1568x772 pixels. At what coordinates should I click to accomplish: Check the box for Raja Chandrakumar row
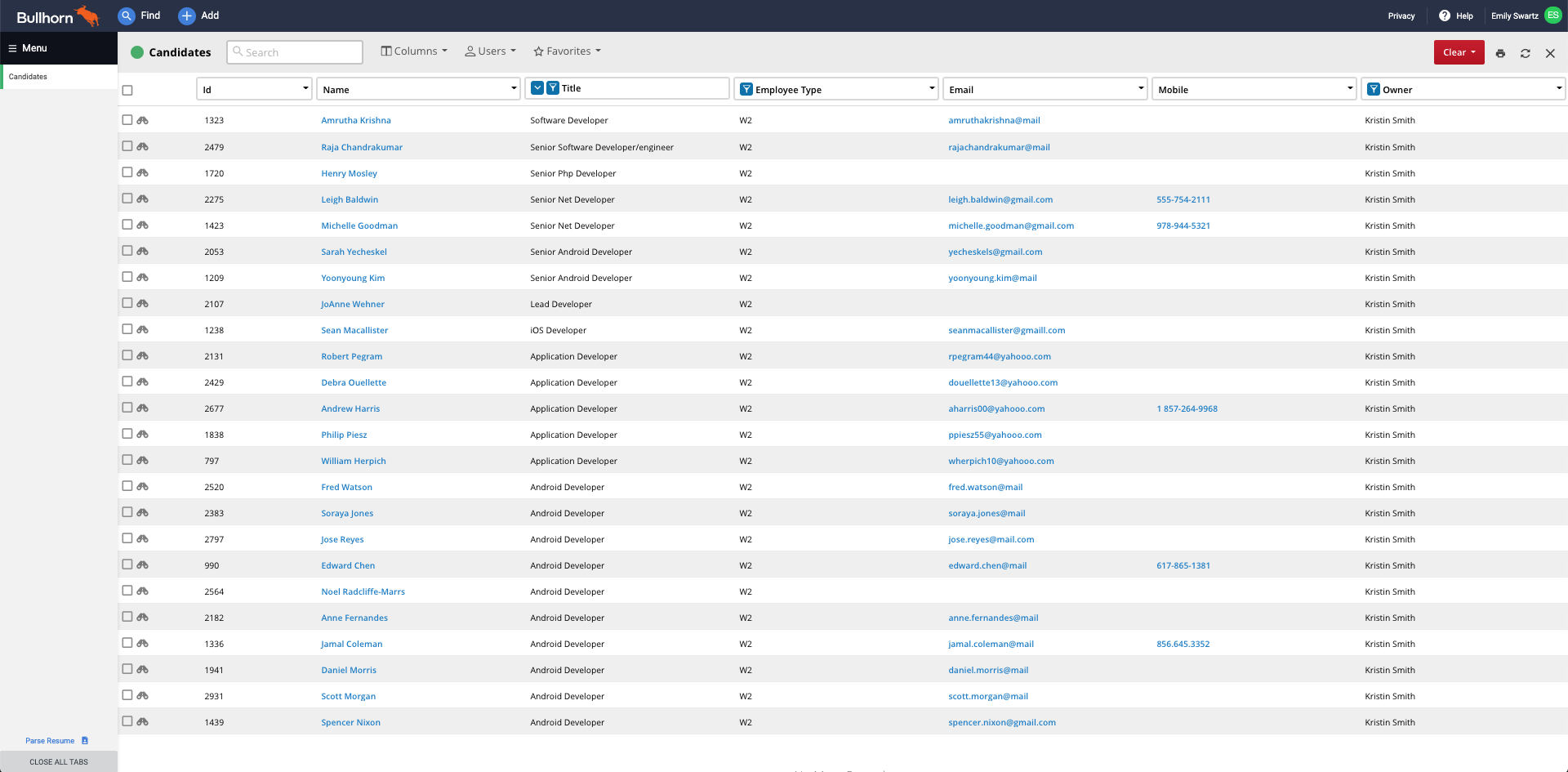coord(127,146)
